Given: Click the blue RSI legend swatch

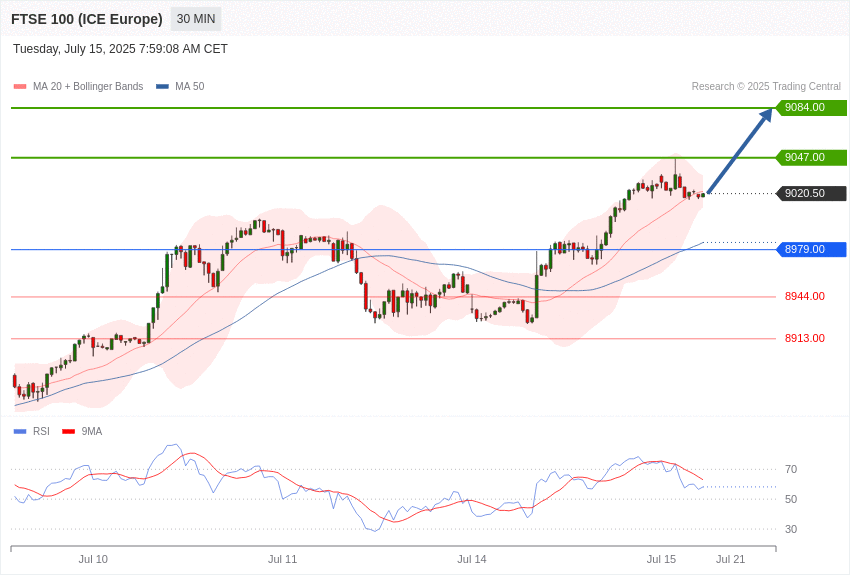Looking at the screenshot, I should coord(20,432).
